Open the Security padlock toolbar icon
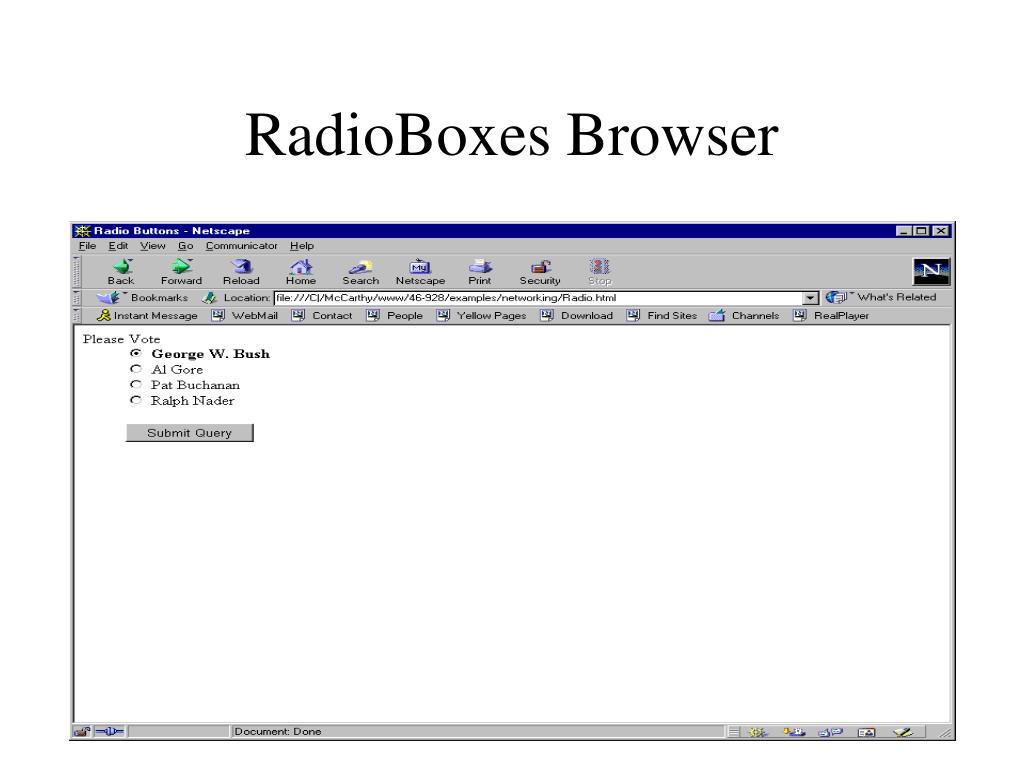Image resolution: width=1024 pixels, height=768 pixels. pyautogui.click(x=540, y=266)
